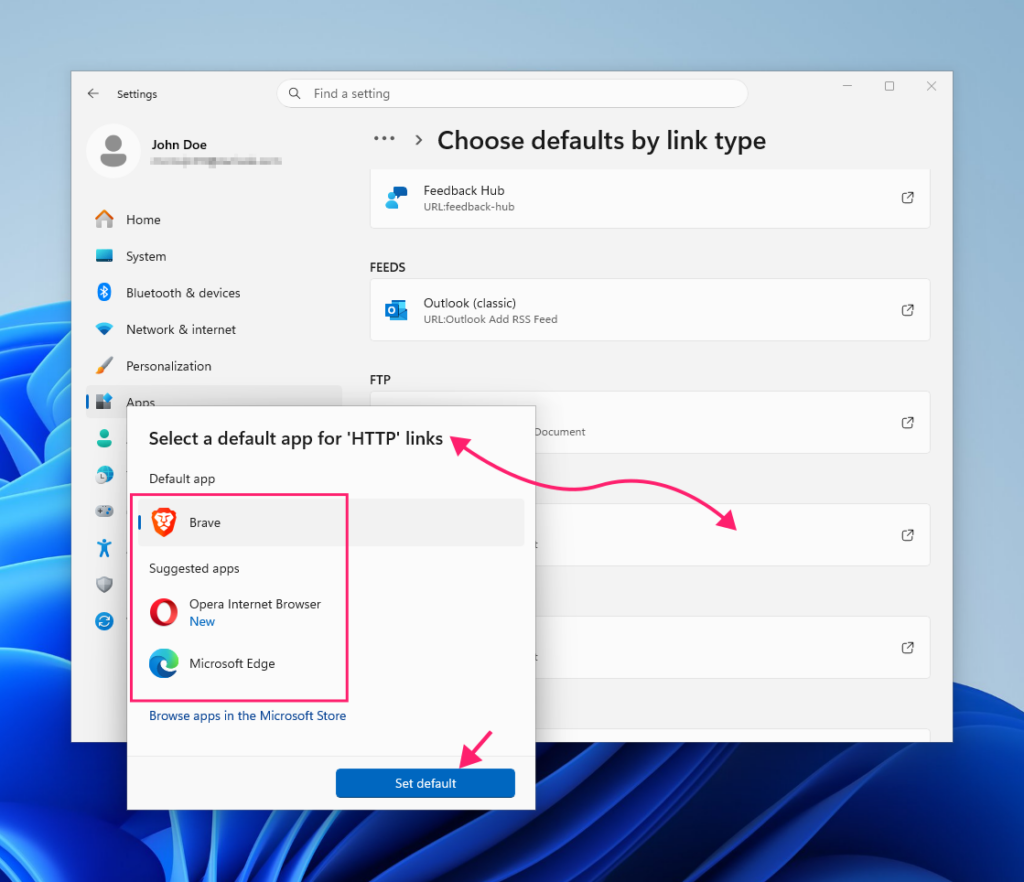Click the Settings window close button
Viewport: 1024px width, 882px height.
click(x=931, y=86)
